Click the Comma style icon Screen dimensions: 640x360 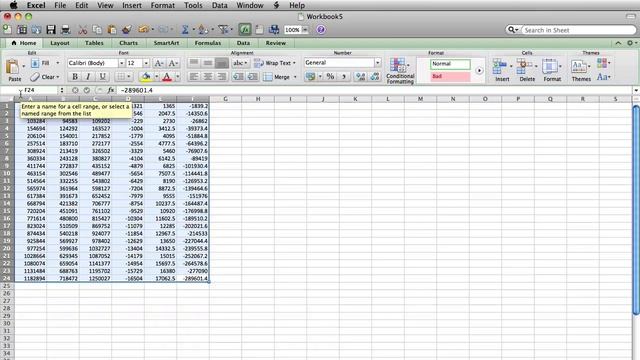click(x=344, y=76)
